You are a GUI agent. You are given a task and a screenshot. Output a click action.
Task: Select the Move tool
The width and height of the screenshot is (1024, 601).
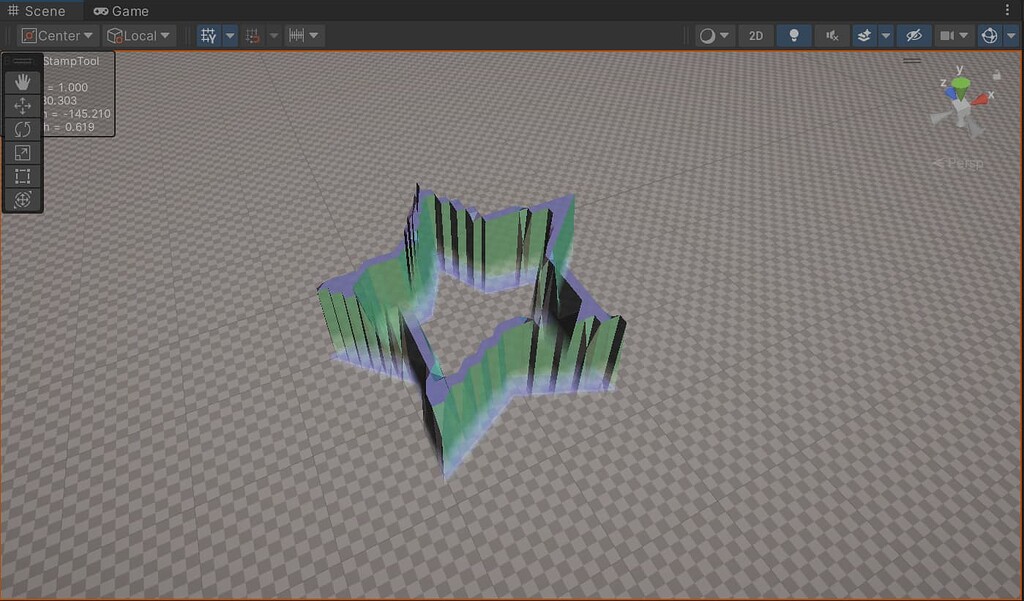(x=22, y=105)
